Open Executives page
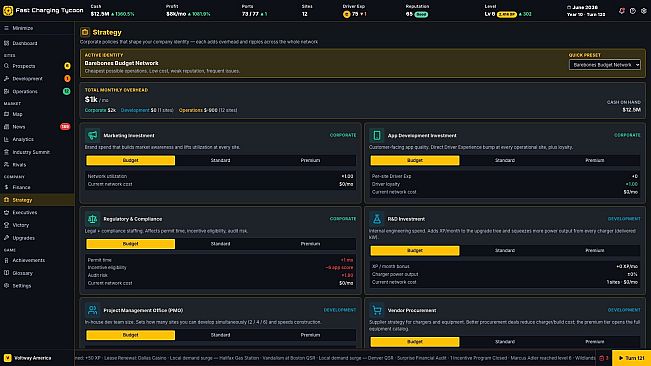The height and width of the screenshot is (366, 651). point(37,212)
